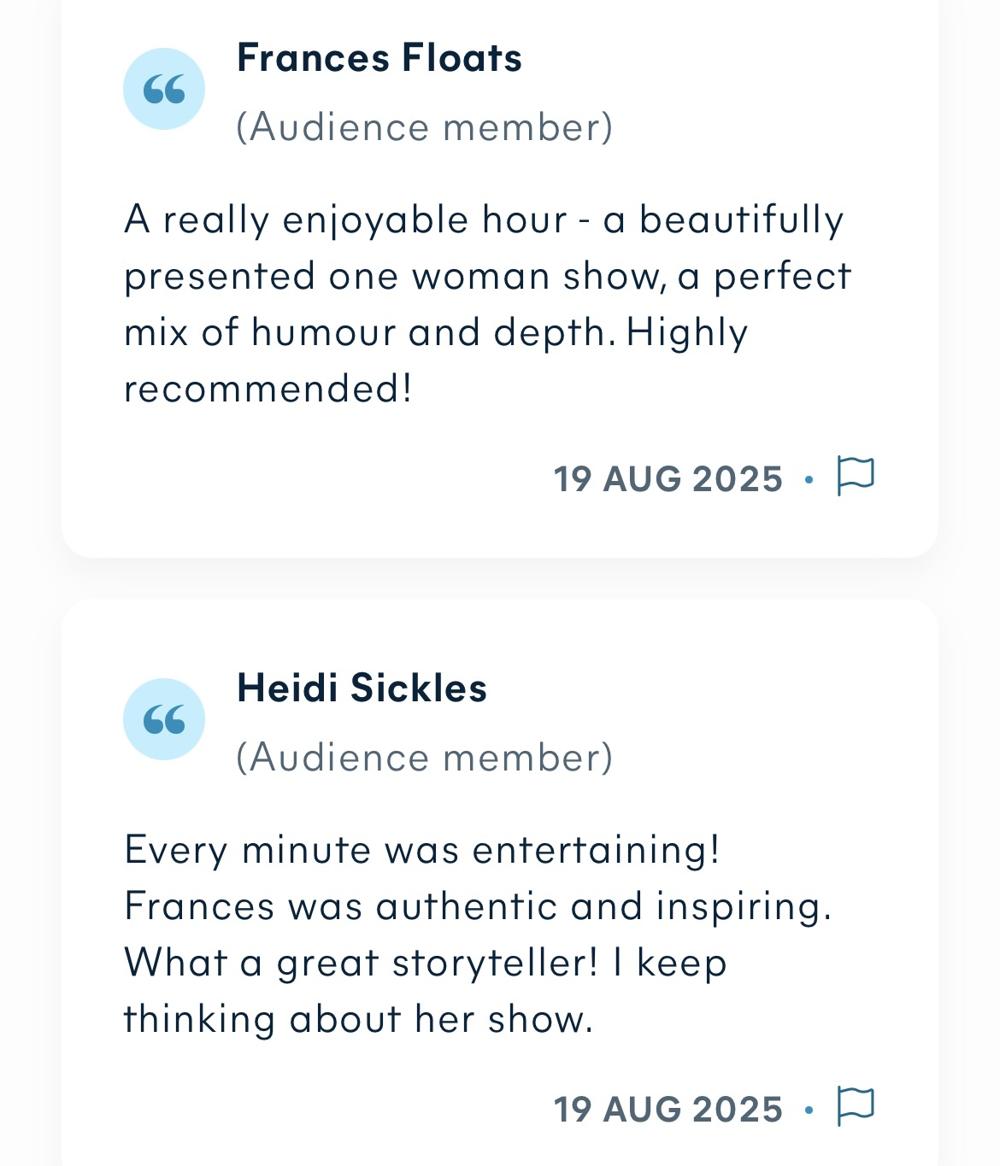Click Audience member label under Heidi Sickles
This screenshot has height=1166, width=1000.
click(424, 757)
